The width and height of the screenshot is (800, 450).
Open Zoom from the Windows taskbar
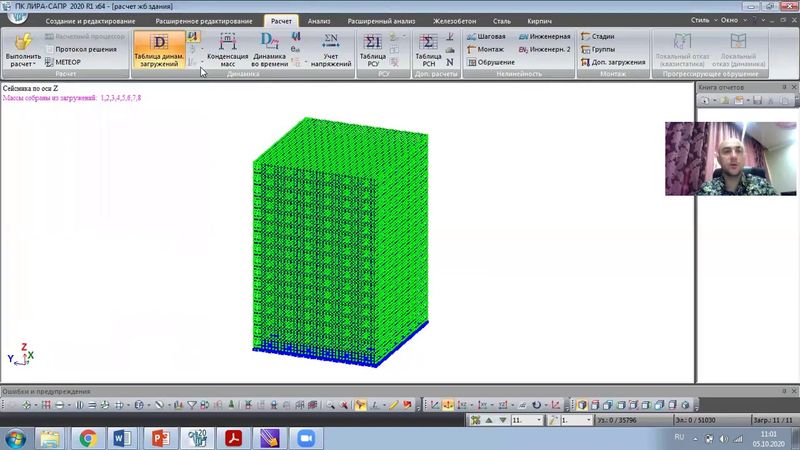(306, 437)
